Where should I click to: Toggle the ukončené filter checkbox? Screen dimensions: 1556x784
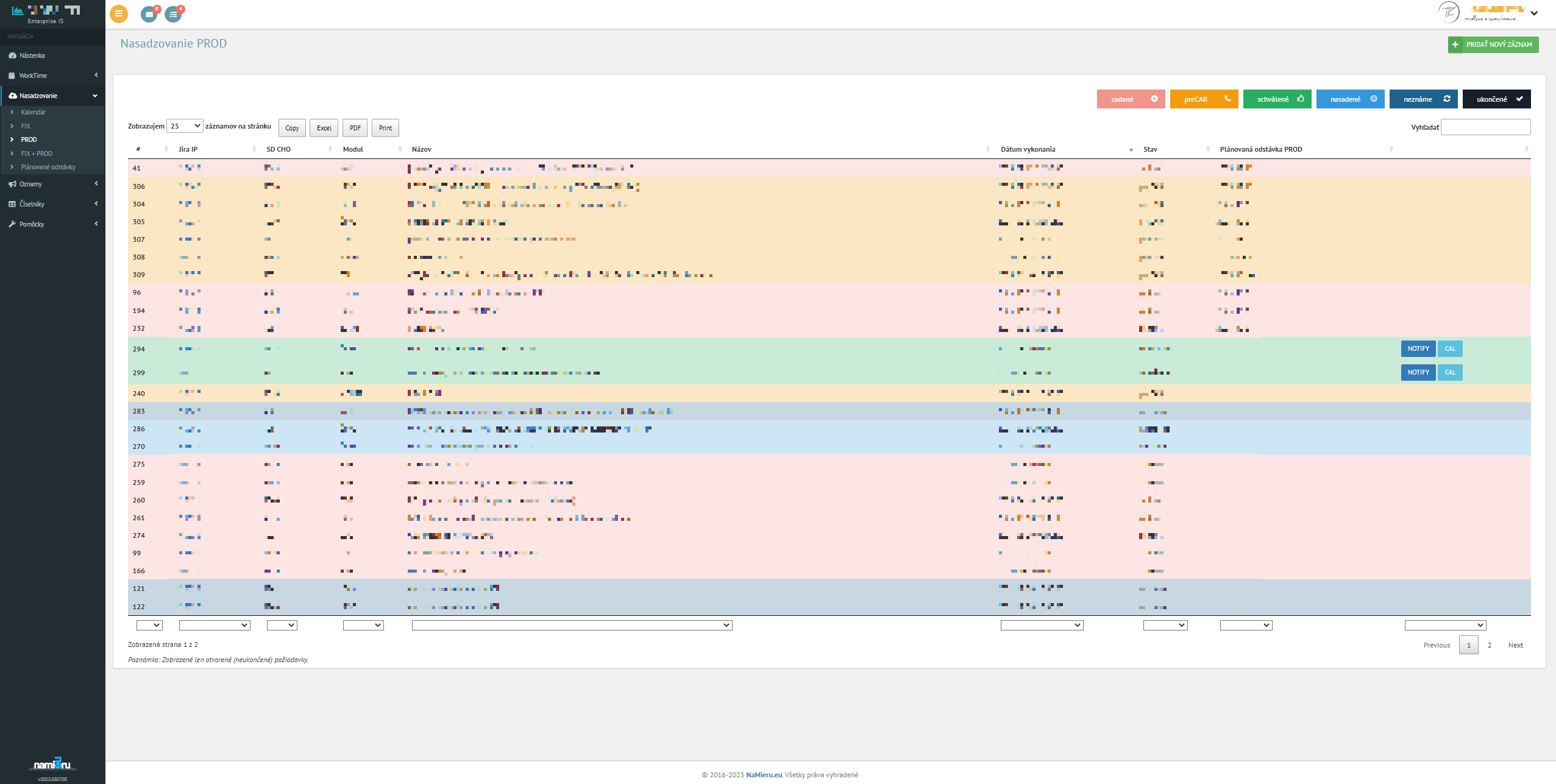pyautogui.click(x=1499, y=98)
